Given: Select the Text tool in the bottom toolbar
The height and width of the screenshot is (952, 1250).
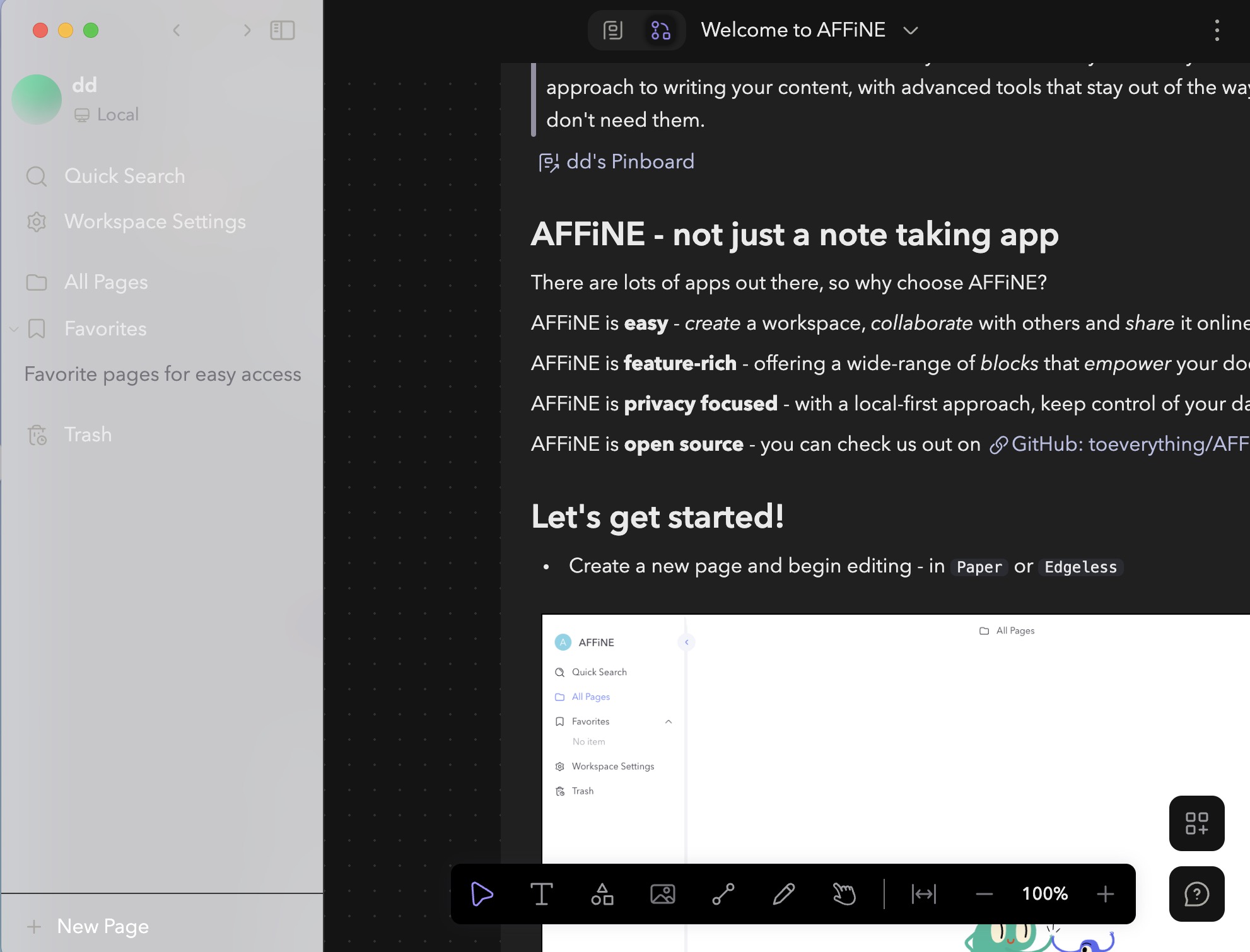Looking at the screenshot, I should [542, 893].
